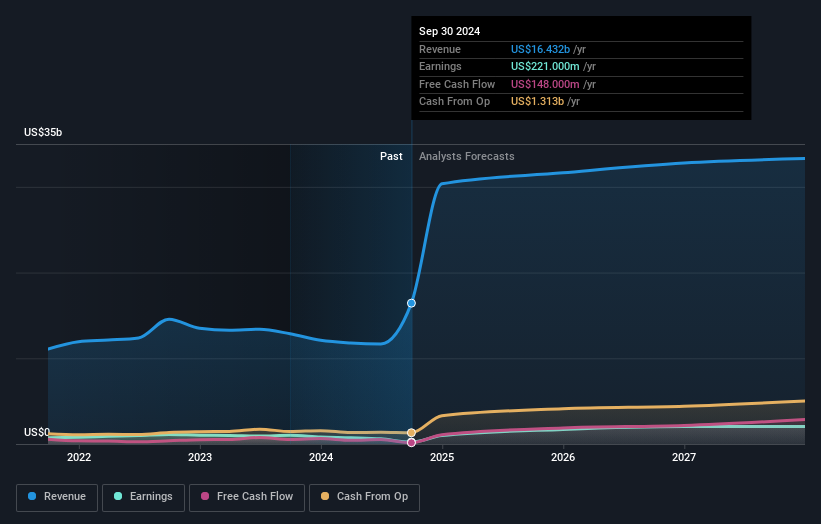
Task: Click the US$148.000m free cash flow value
Action: coord(545,84)
